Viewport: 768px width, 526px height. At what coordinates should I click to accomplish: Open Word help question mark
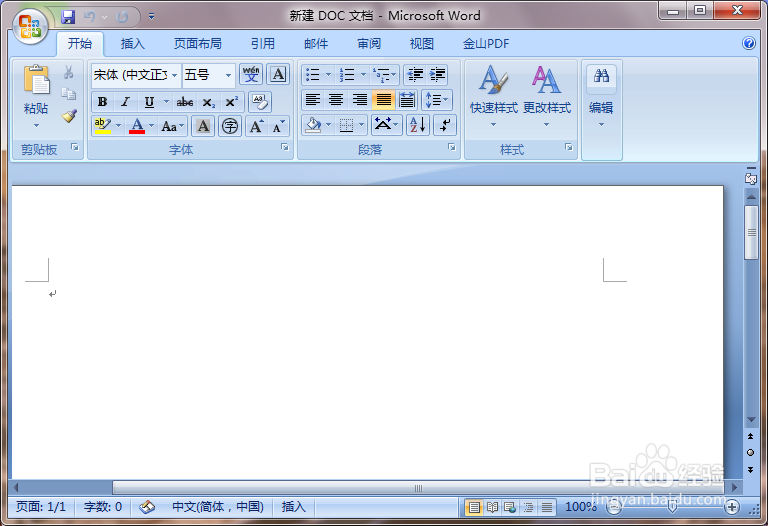point(748,43)
